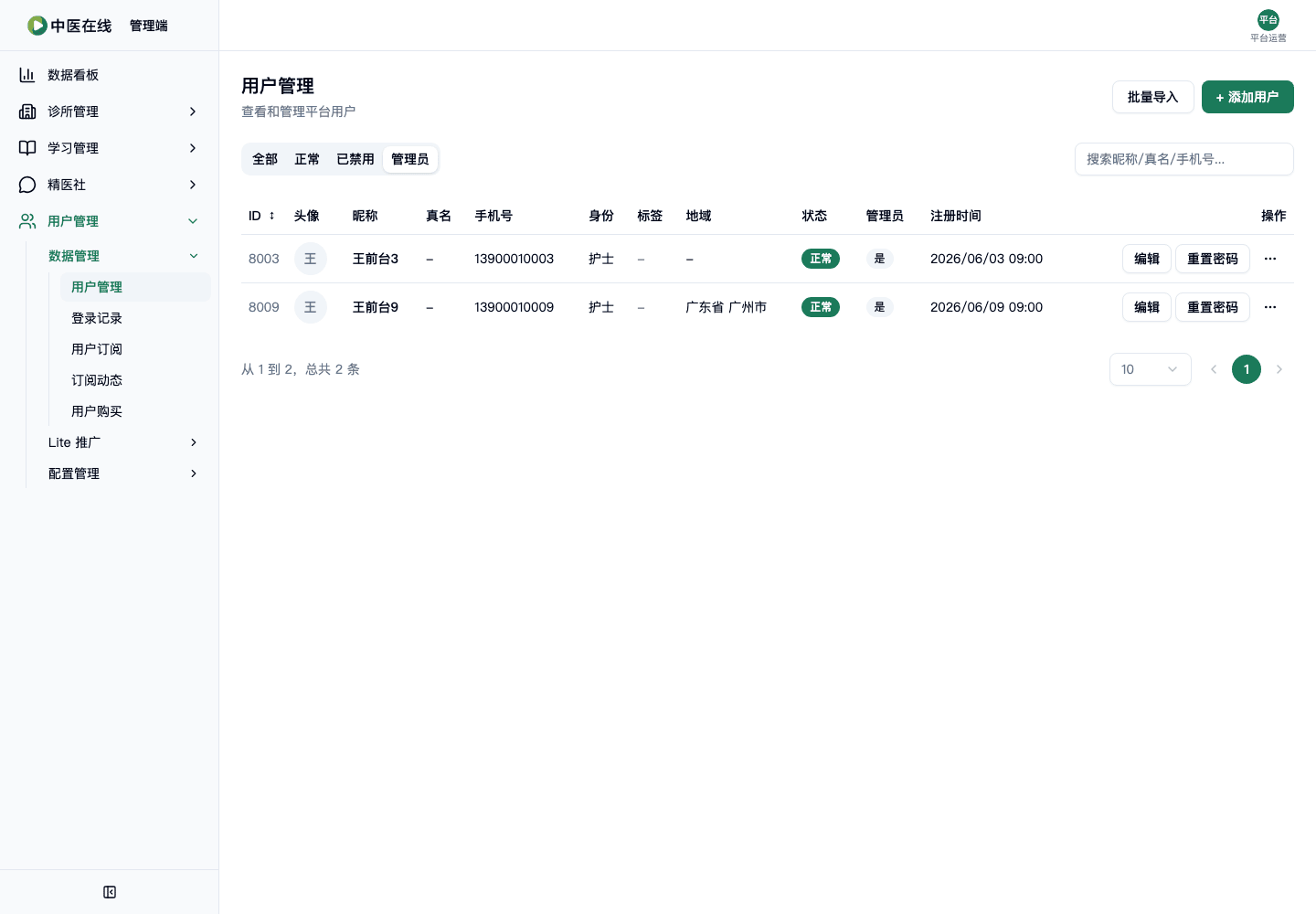Expand the 诊所管理 menu chevron
This screenshot has height=914, width=1316.
[193, 112]
